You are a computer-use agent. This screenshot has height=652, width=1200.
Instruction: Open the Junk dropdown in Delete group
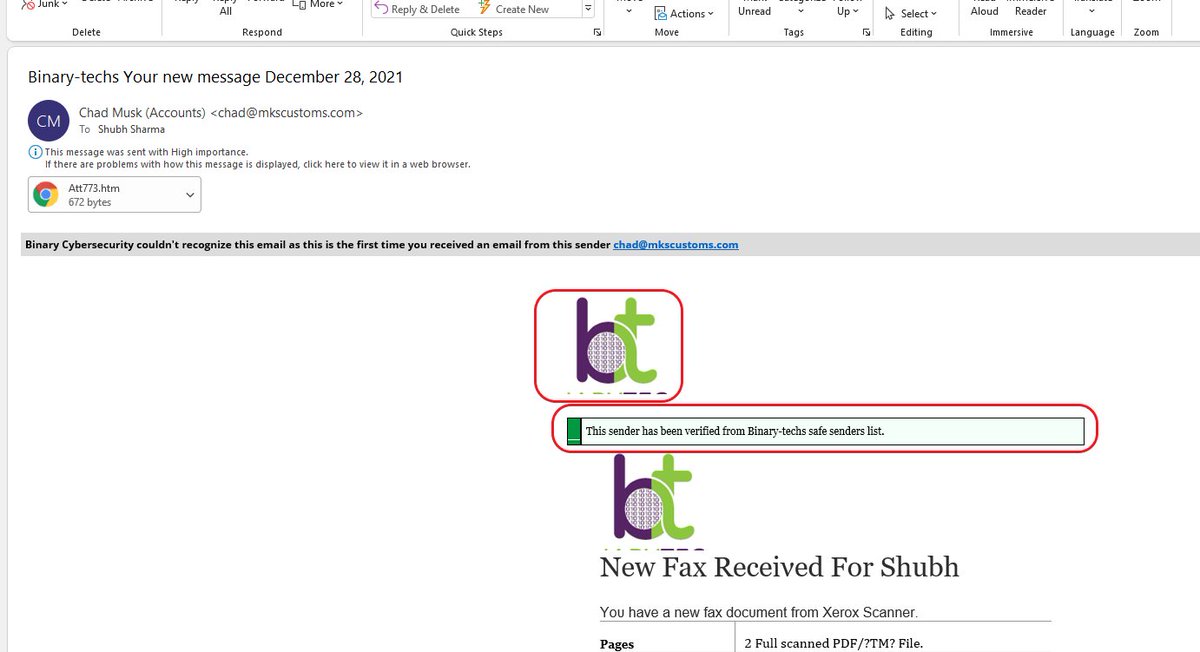[x=45, y=5]
